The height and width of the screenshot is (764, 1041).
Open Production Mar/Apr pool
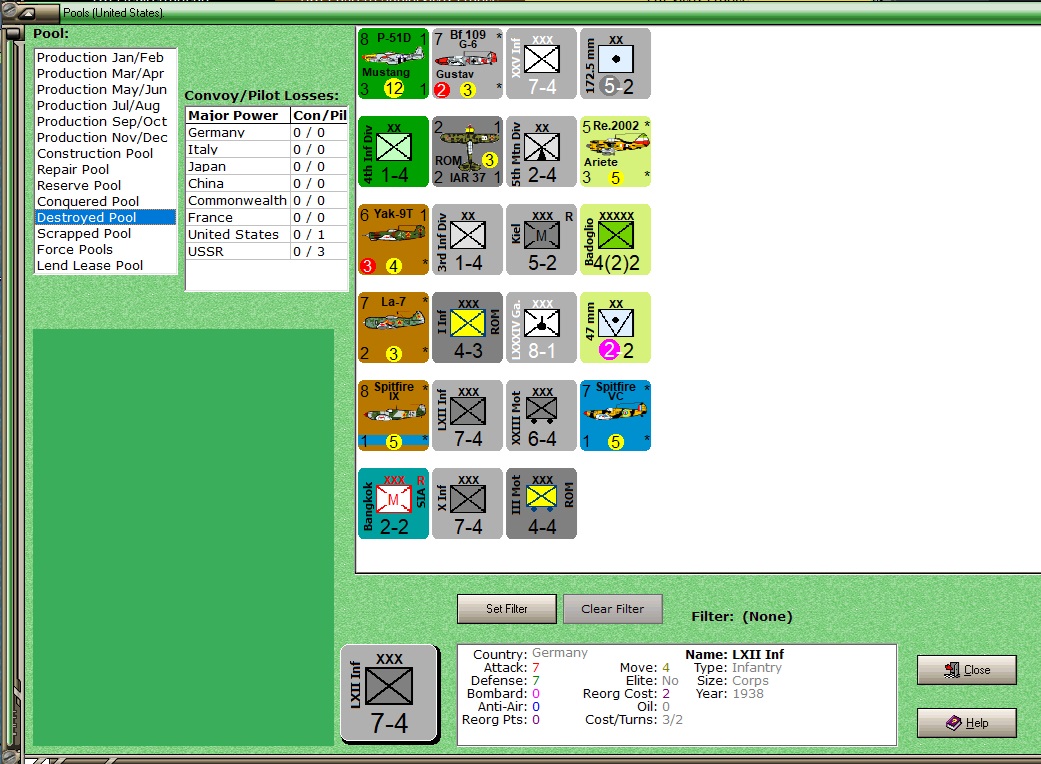click(x=106, y=74)
